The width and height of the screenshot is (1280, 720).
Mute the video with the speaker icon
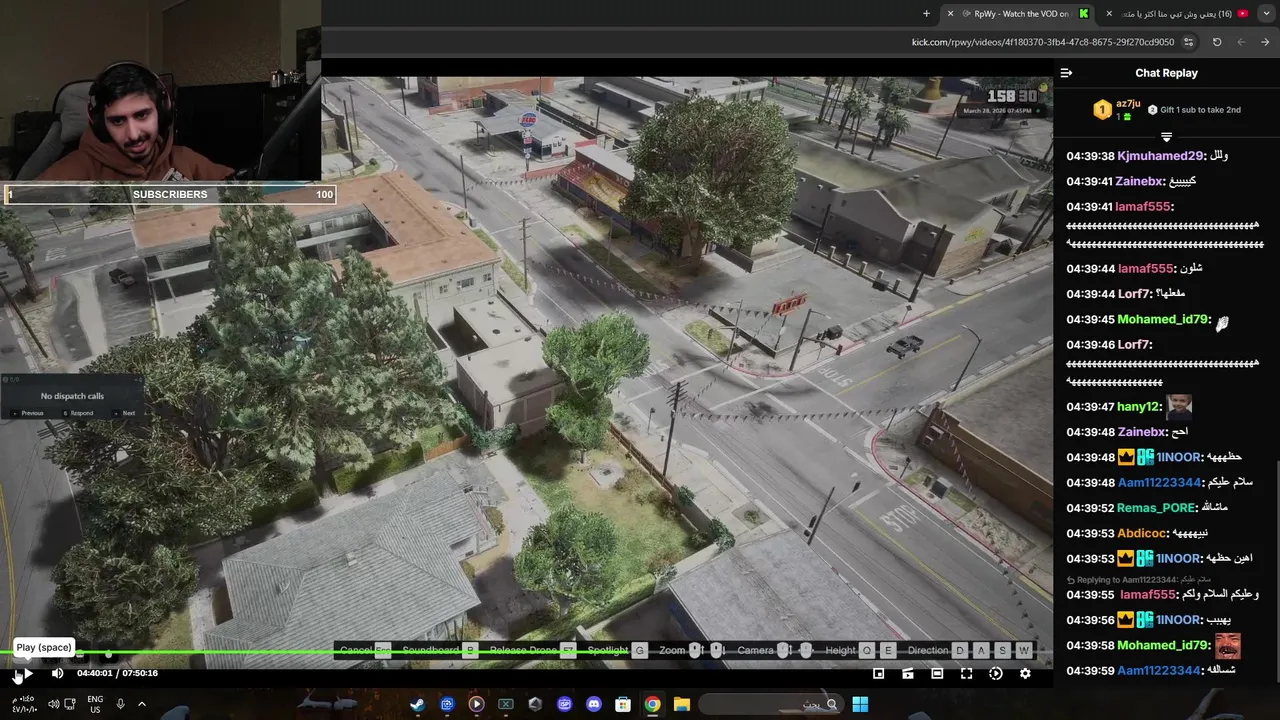(x=57, y=674)
